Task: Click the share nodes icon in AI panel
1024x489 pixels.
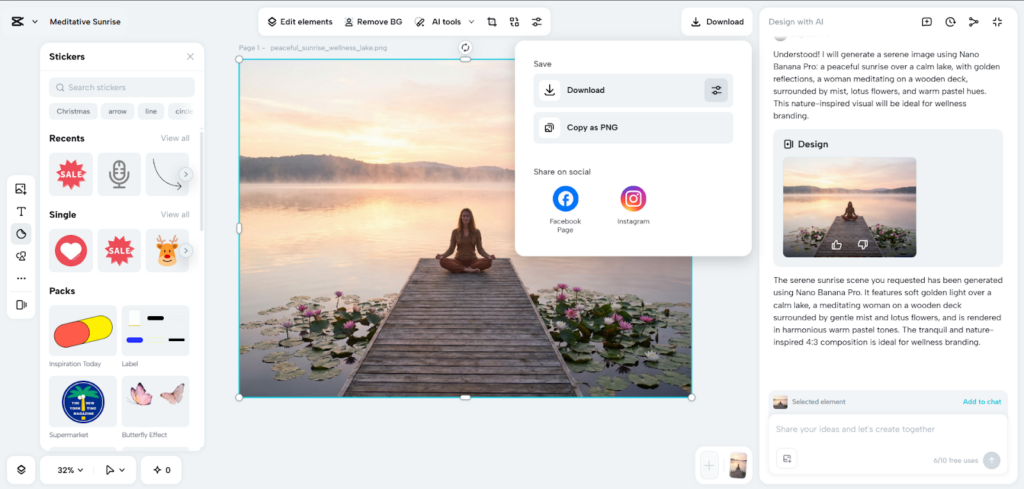Action: click(x=974, y=22)
